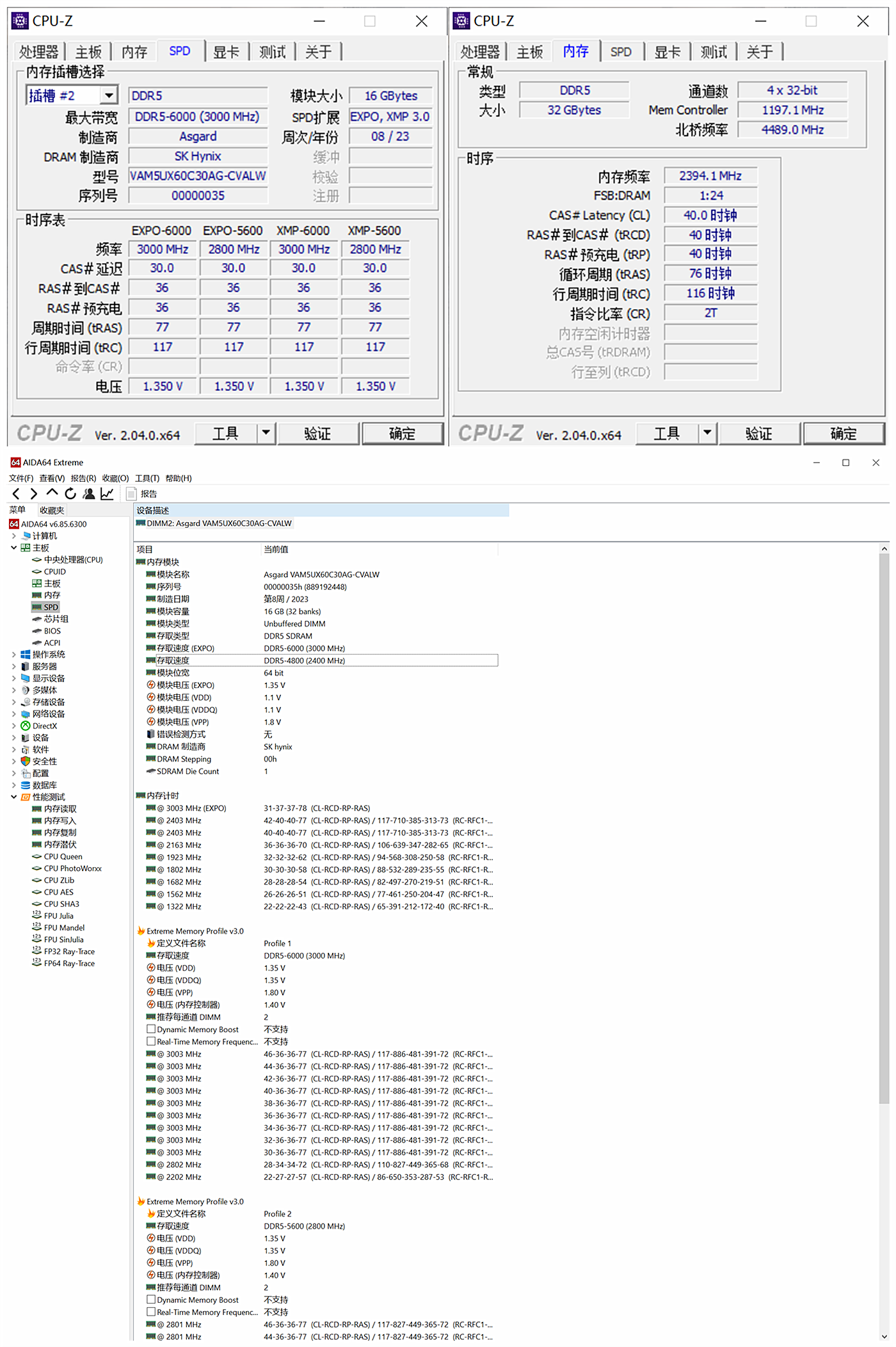
Task: Select CPUID item in AIDA64 tree
Action: 49,571
